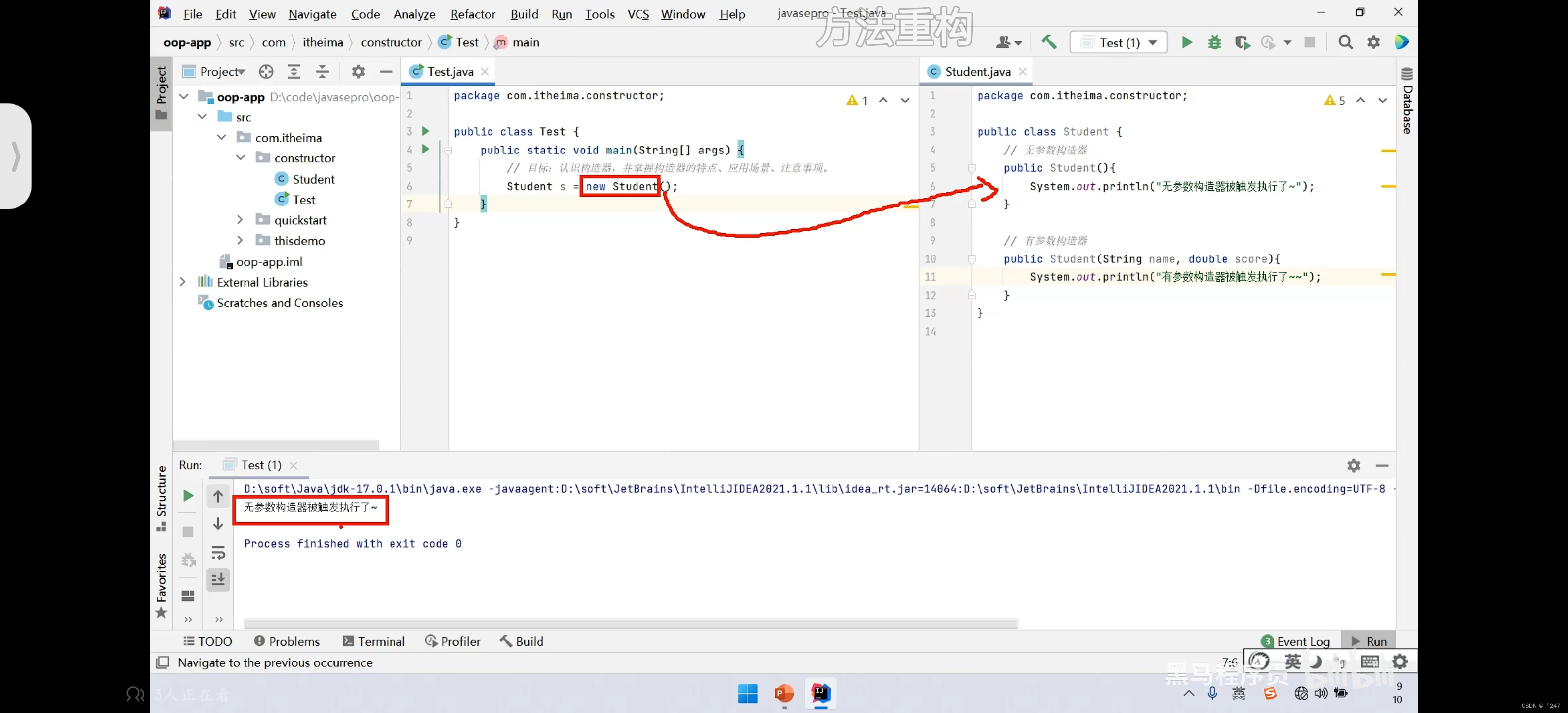Screen dimensions: 1568x713
Task: Open Run panel settings gear
Action: [x=1353, y=466]
